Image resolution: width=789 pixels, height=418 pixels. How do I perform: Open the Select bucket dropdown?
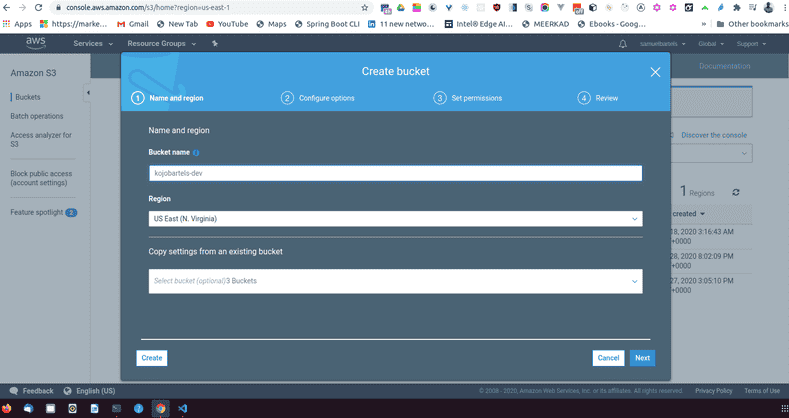396,281
